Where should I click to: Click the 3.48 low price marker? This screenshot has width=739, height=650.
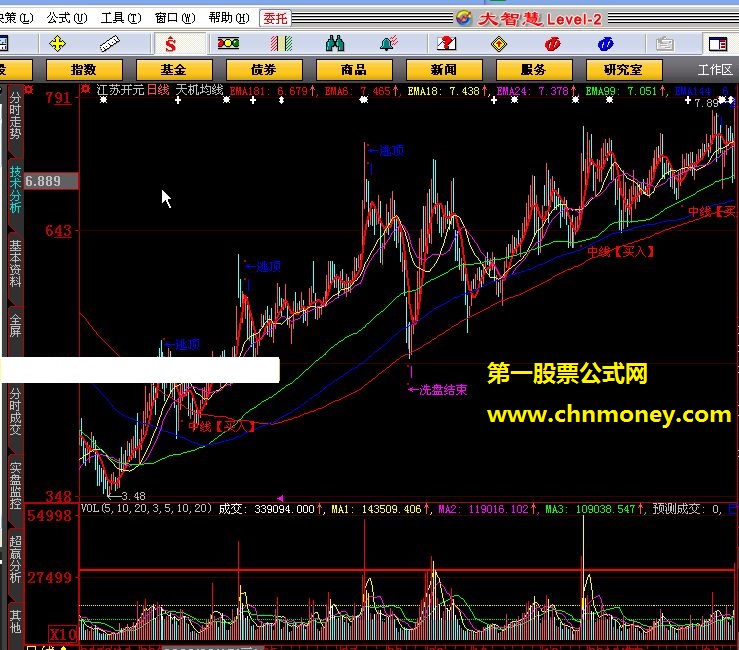[x=127, y=496]
